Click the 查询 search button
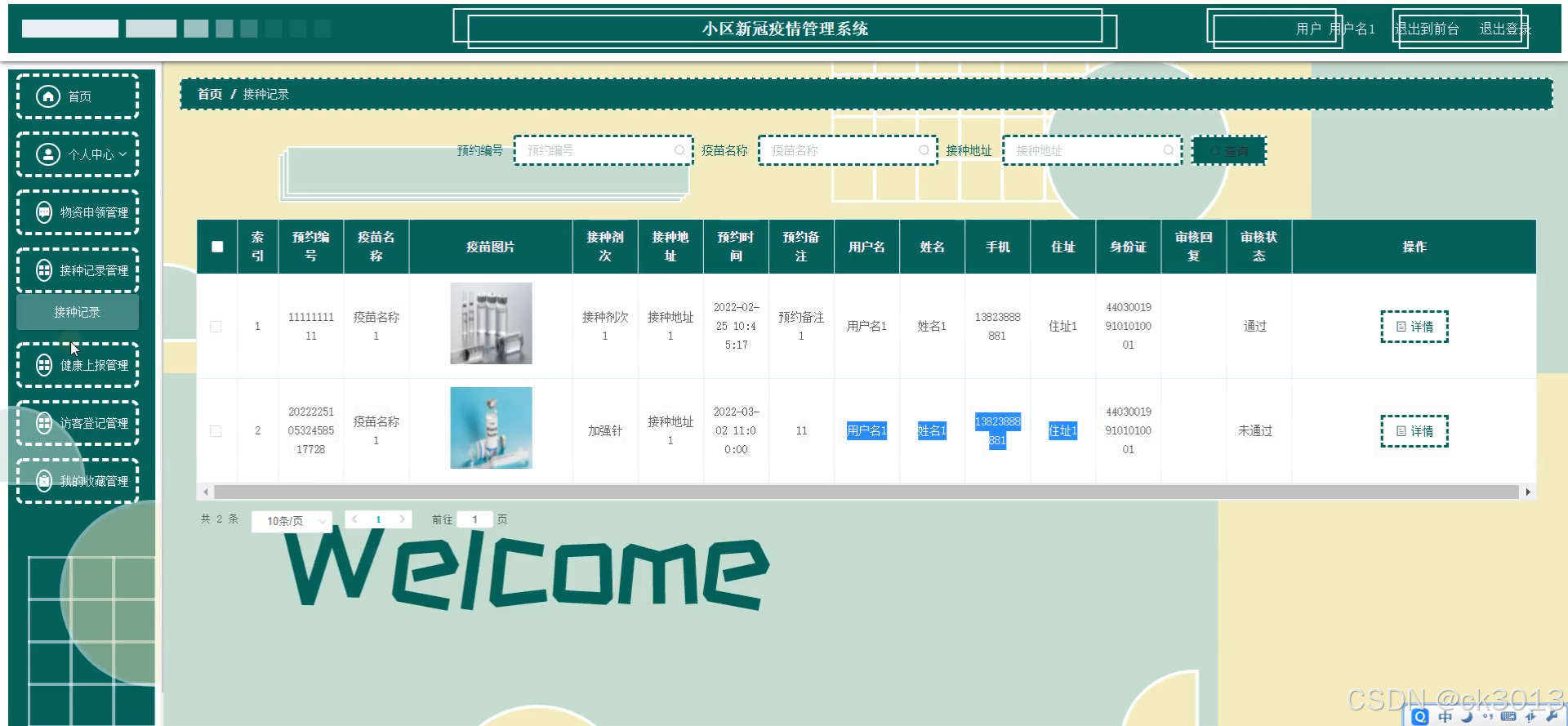1568x726 pixels. click(x=1228, y=151)
